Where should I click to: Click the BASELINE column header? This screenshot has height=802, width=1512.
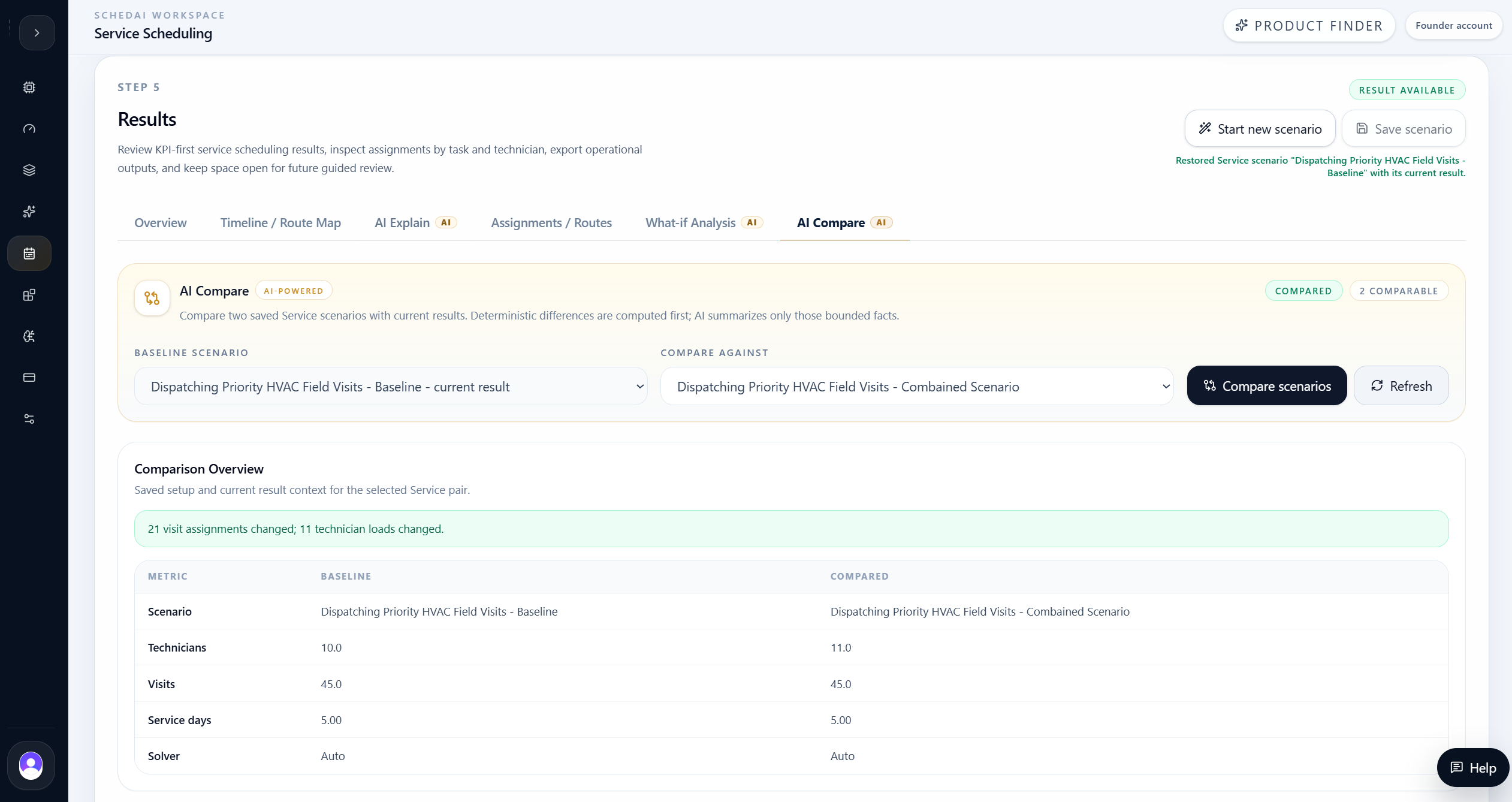click(346, 577)
